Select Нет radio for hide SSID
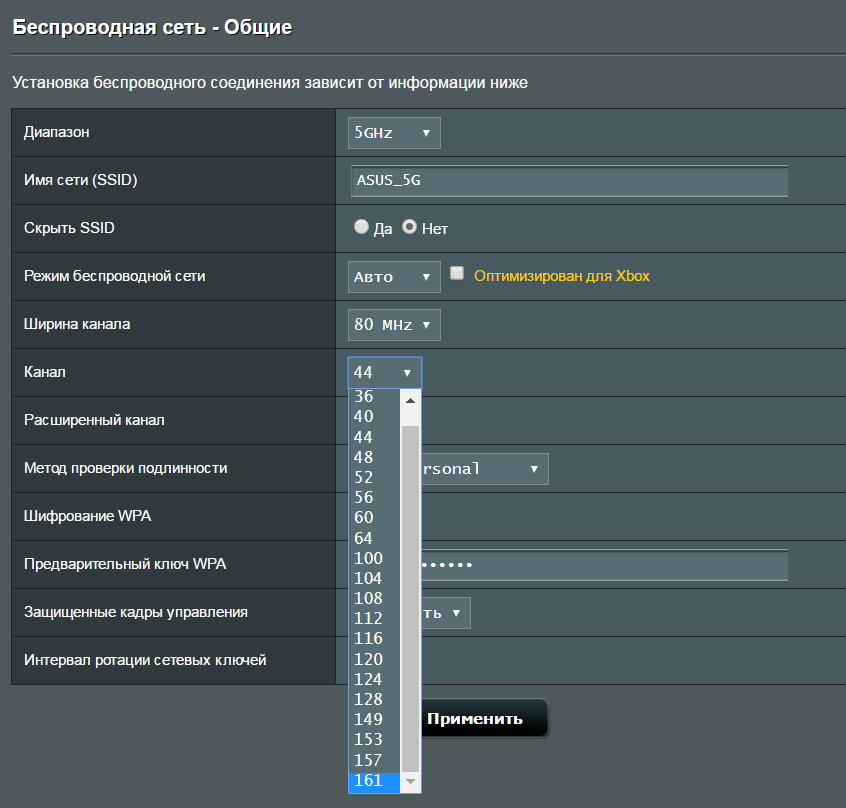This screenshot has height=808, width=846. [409, 228]
